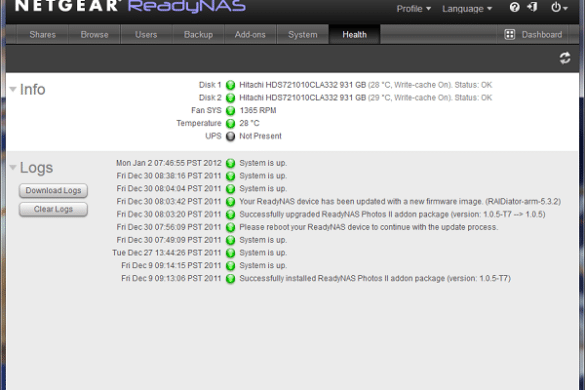Open the Users tab

146,35
